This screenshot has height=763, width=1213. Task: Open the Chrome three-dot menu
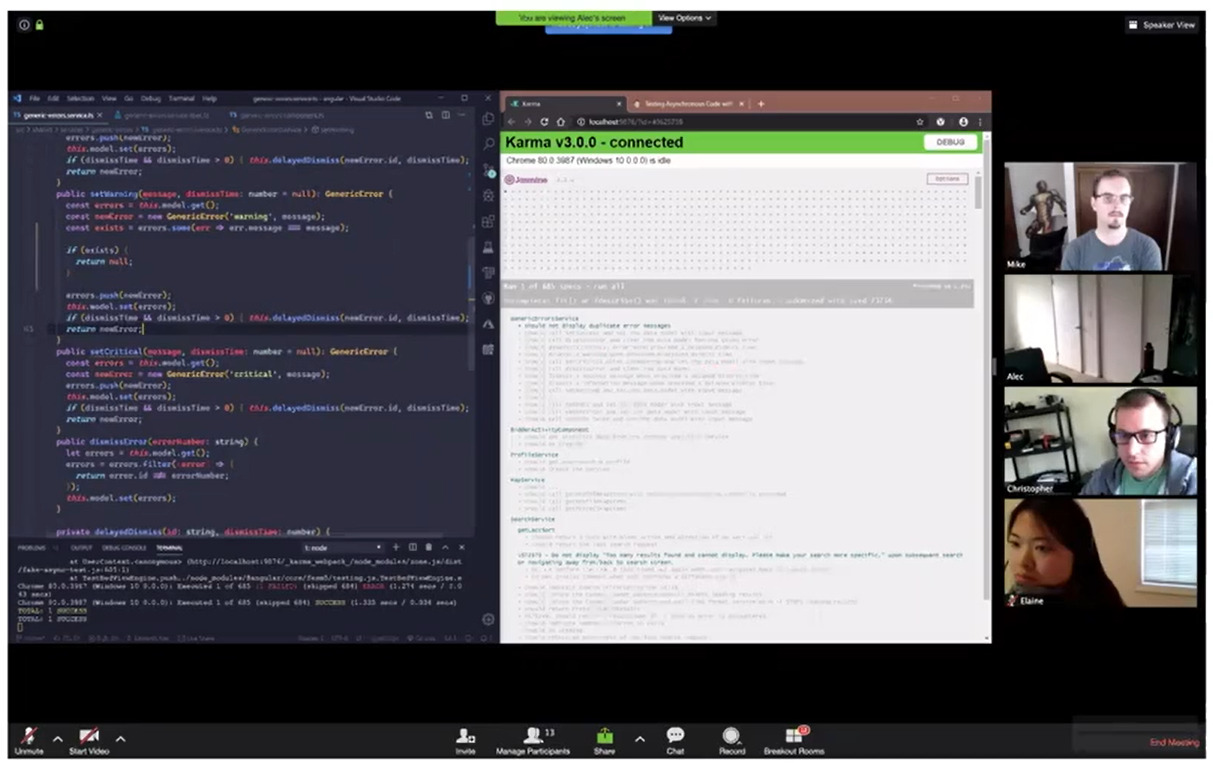(980, 122)
